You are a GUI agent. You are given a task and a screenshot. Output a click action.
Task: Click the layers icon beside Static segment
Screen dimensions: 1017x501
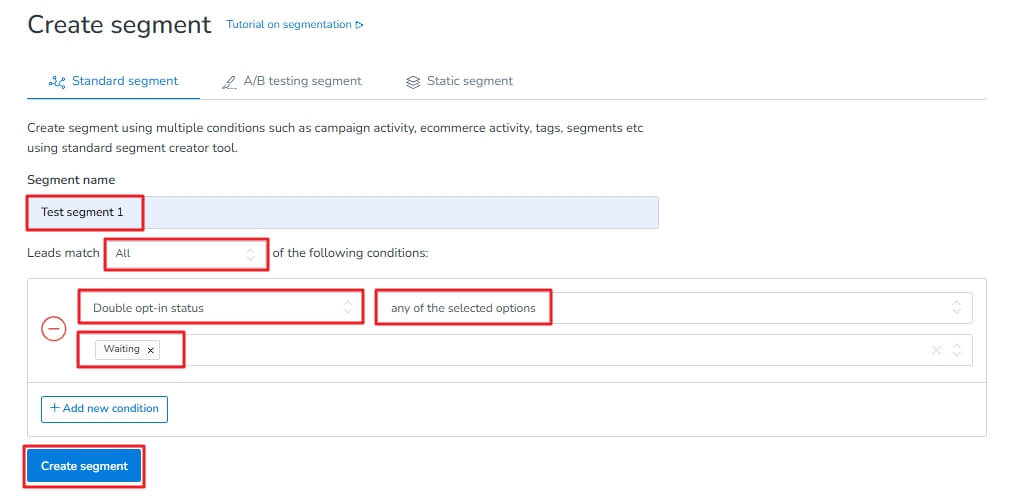tap(413, 82)
